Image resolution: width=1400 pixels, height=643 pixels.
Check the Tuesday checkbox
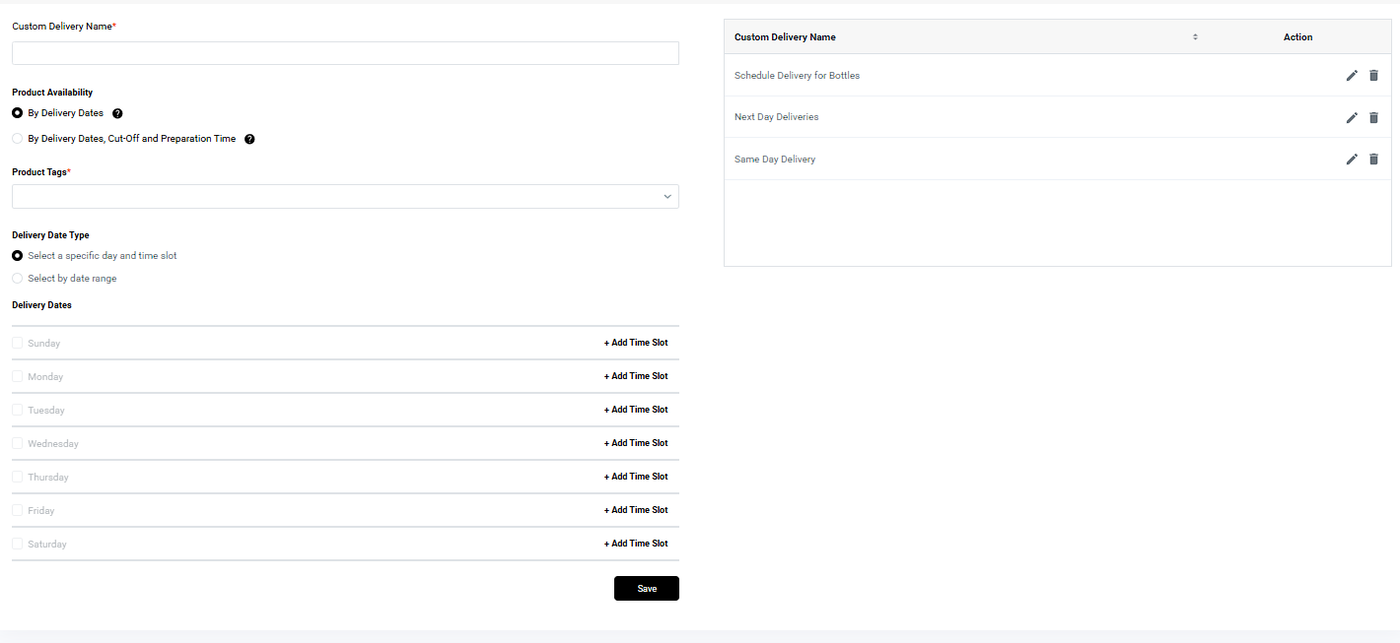(17, 410)
